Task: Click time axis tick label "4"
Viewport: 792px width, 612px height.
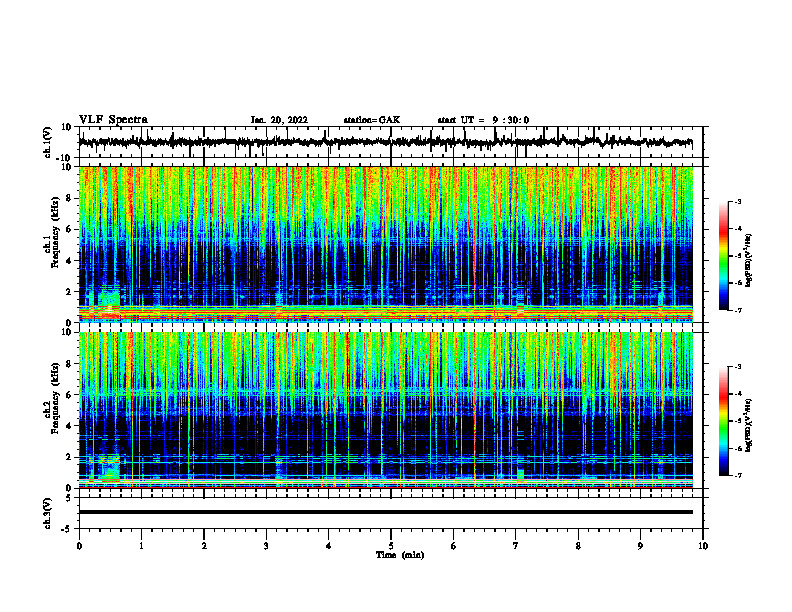Action: click(x=328, y=546)
